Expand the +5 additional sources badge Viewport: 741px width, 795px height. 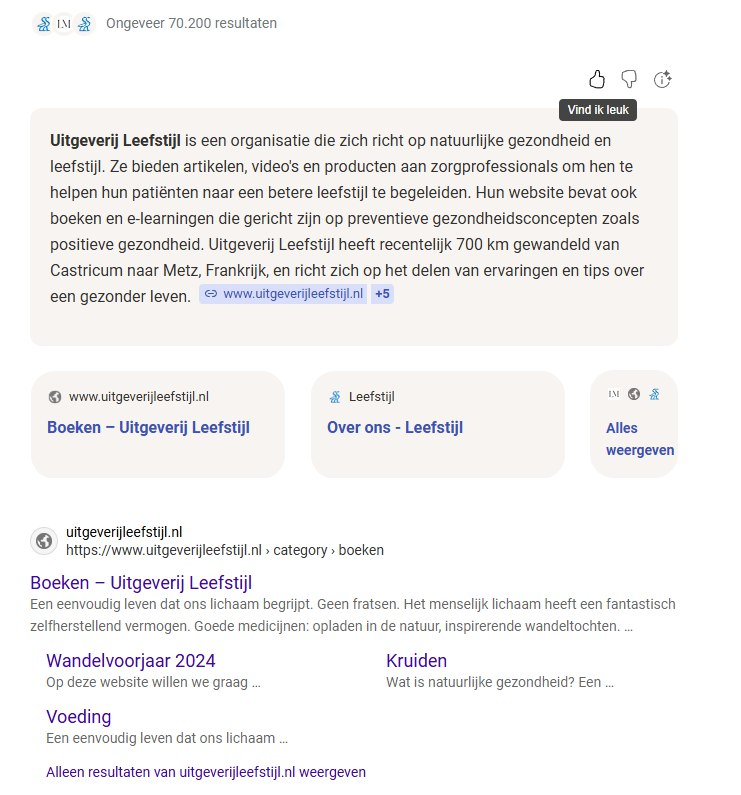(x=382, y=294)
